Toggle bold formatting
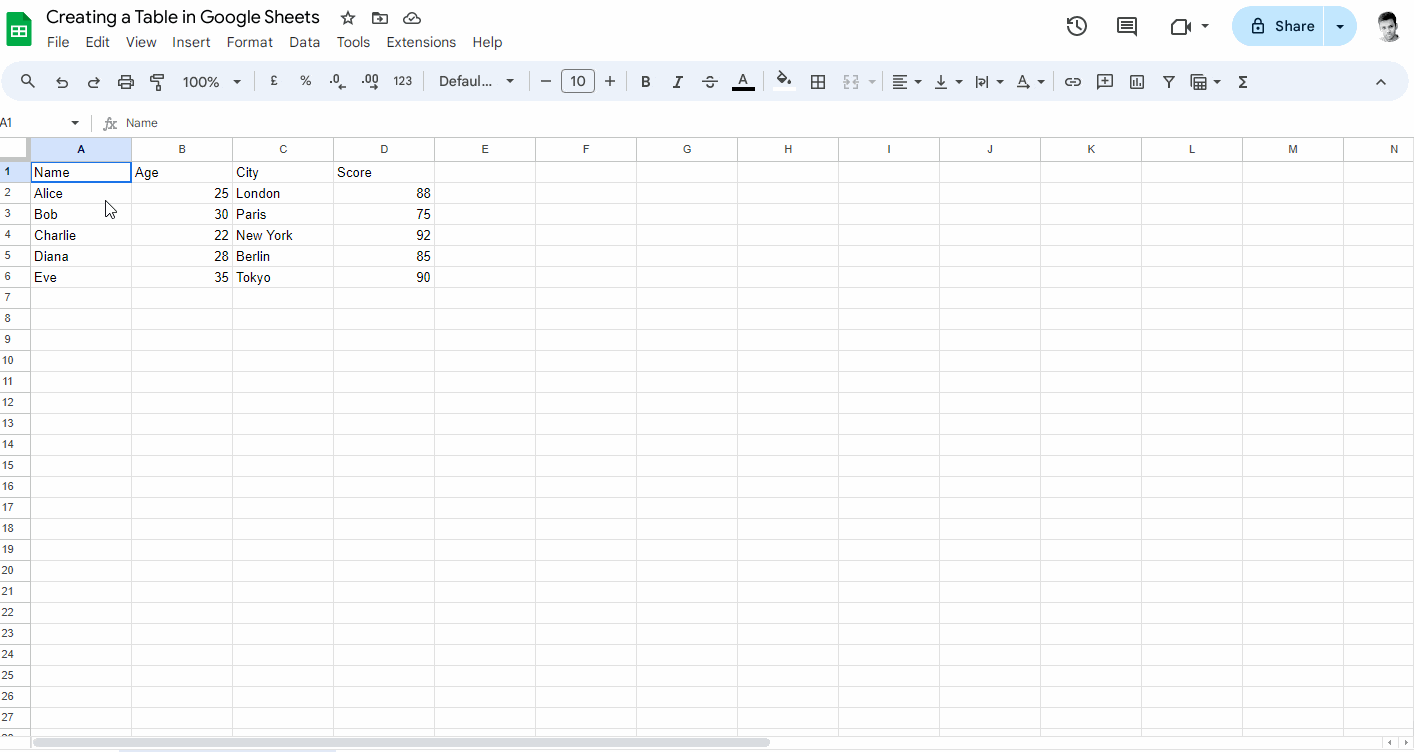This screenshot has width=1414, height=752. tap(645, 81)
